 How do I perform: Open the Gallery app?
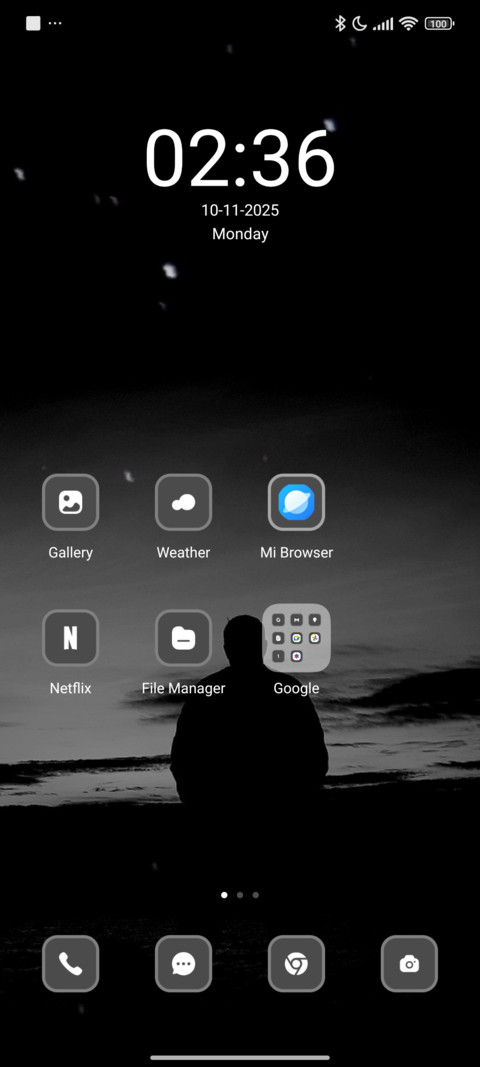pos(70,502)
